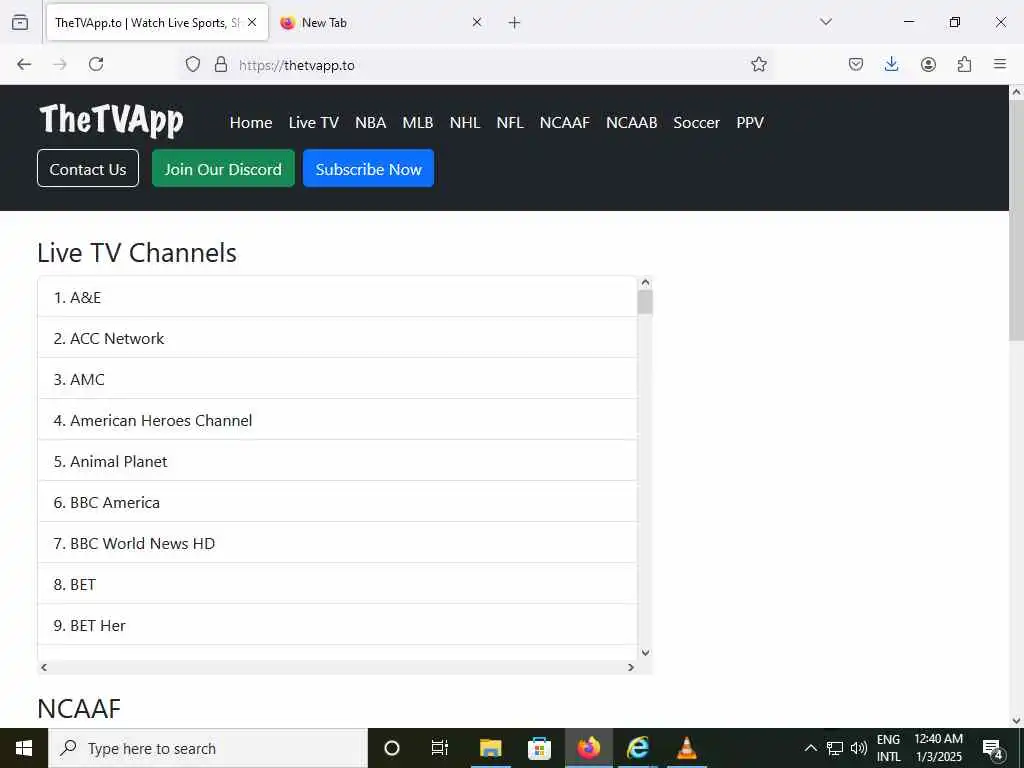Click channel list scroll left arrow
This screenshot has height=768, width=1024.
click(x=44, y=667)
